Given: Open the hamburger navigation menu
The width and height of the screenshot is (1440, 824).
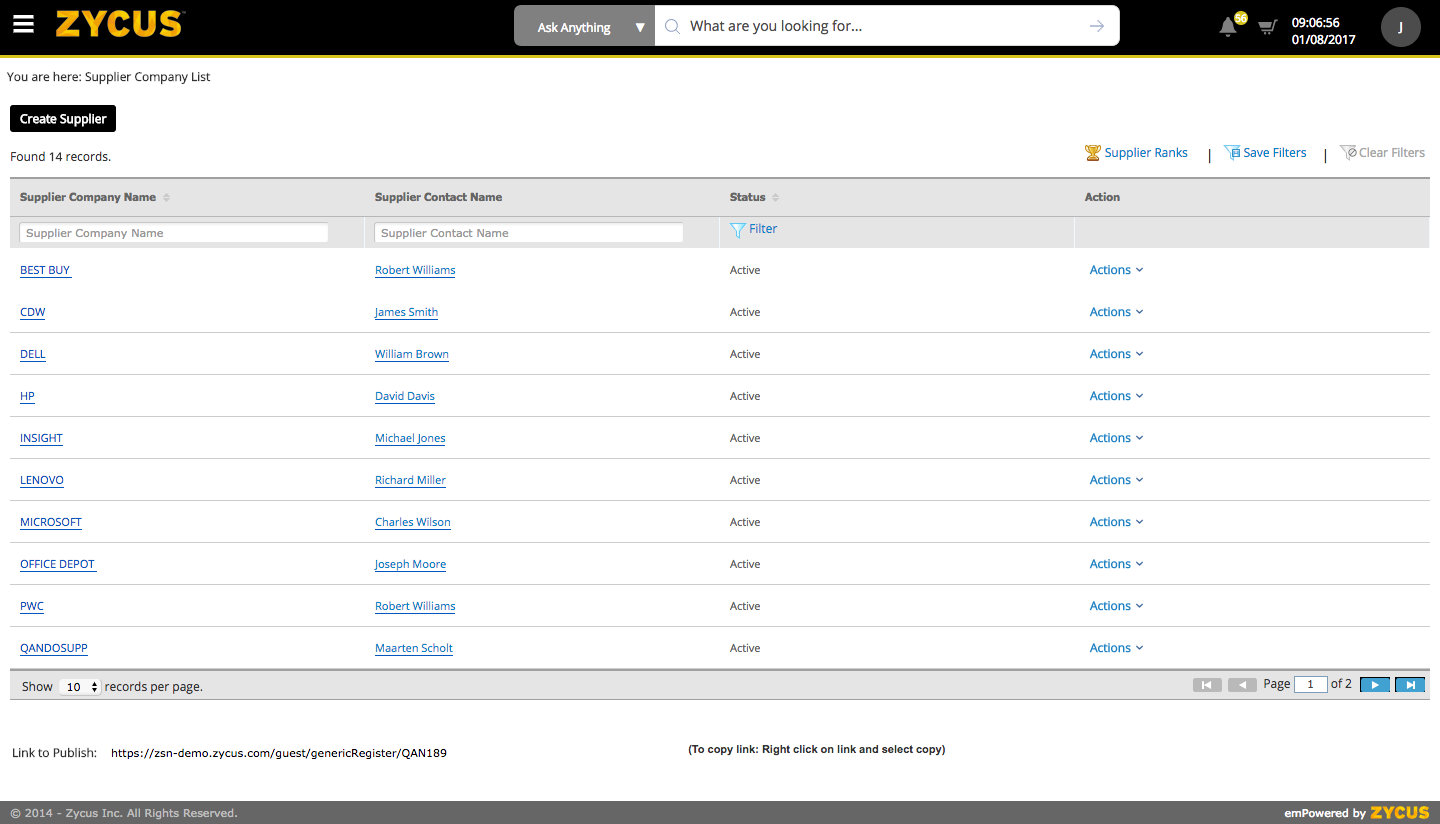Looking at the screenshot, I should coord(23,25).
